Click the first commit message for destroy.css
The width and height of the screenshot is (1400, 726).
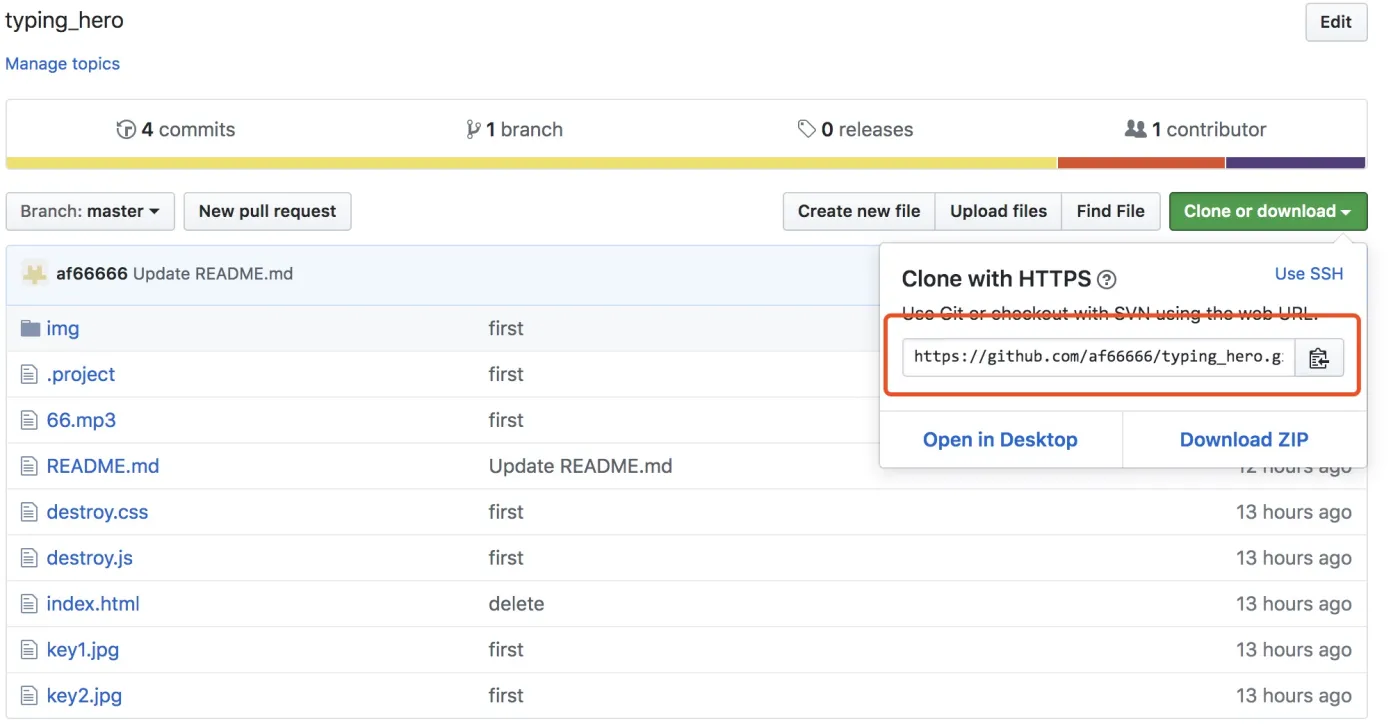(x=506, y=512)
